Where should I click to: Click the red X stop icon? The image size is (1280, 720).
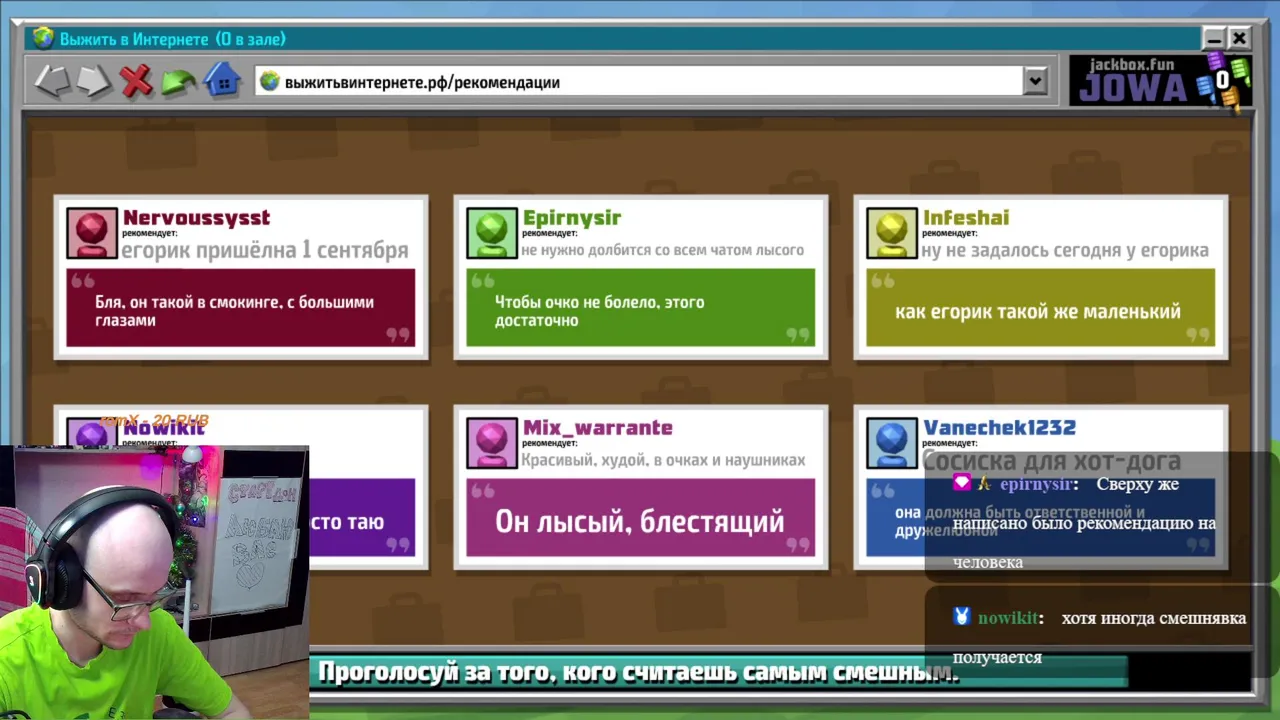(136, 82)
